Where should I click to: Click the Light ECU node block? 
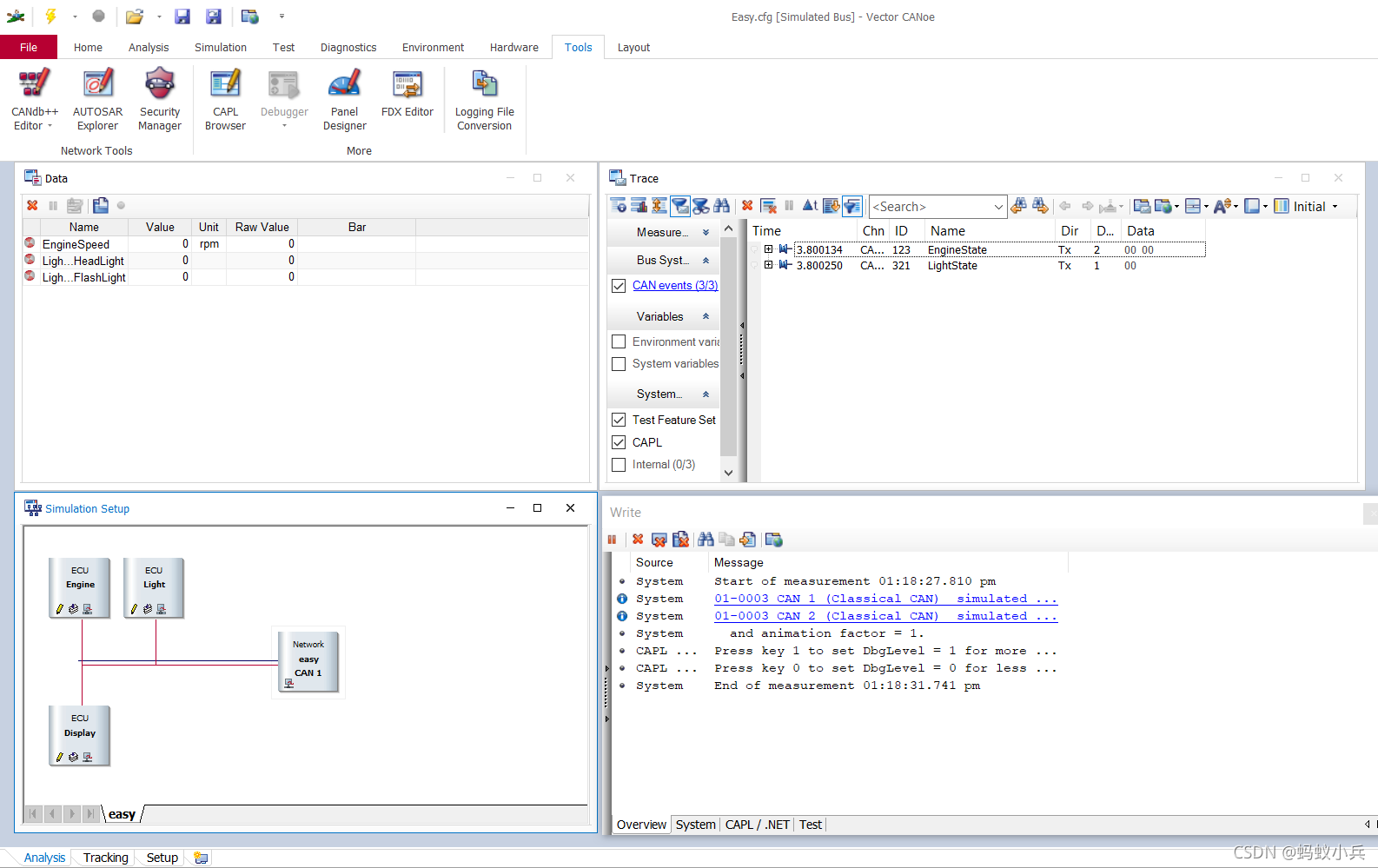click(x=154, y=587)
